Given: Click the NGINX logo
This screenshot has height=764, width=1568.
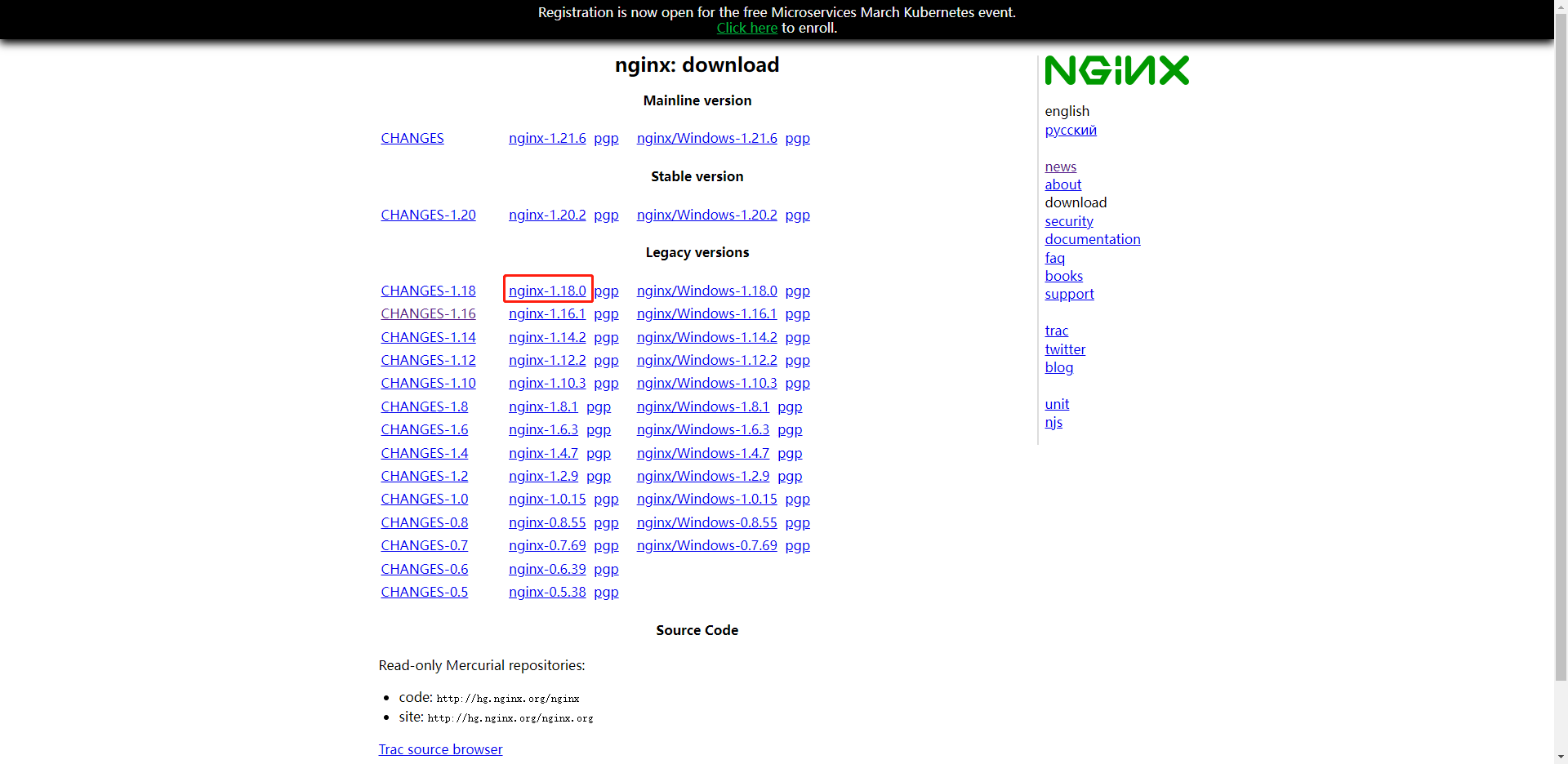Looking at the screenshot, I should pos(1116,70).
